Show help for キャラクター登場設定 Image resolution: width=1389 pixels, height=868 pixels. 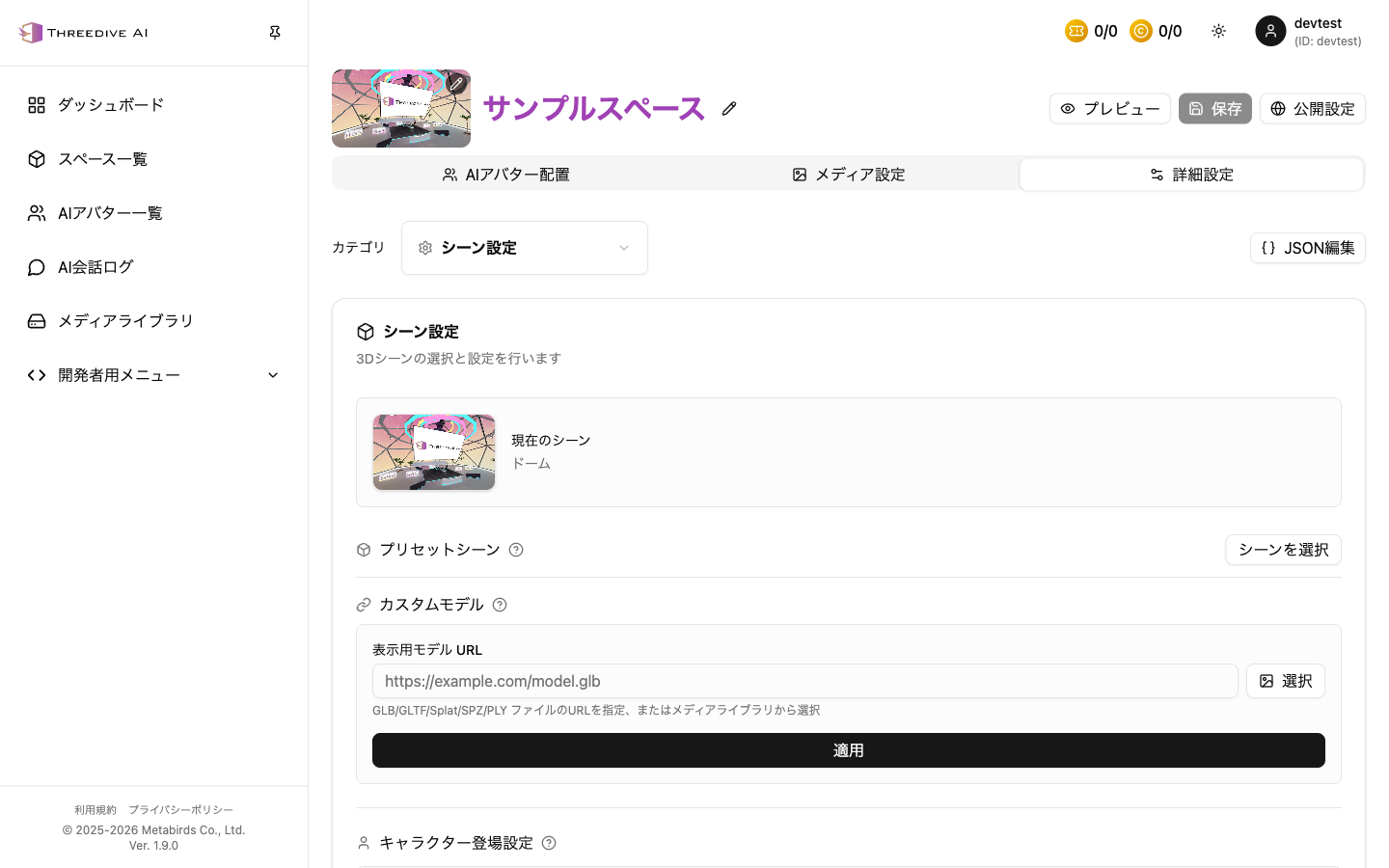coord(549,843)
